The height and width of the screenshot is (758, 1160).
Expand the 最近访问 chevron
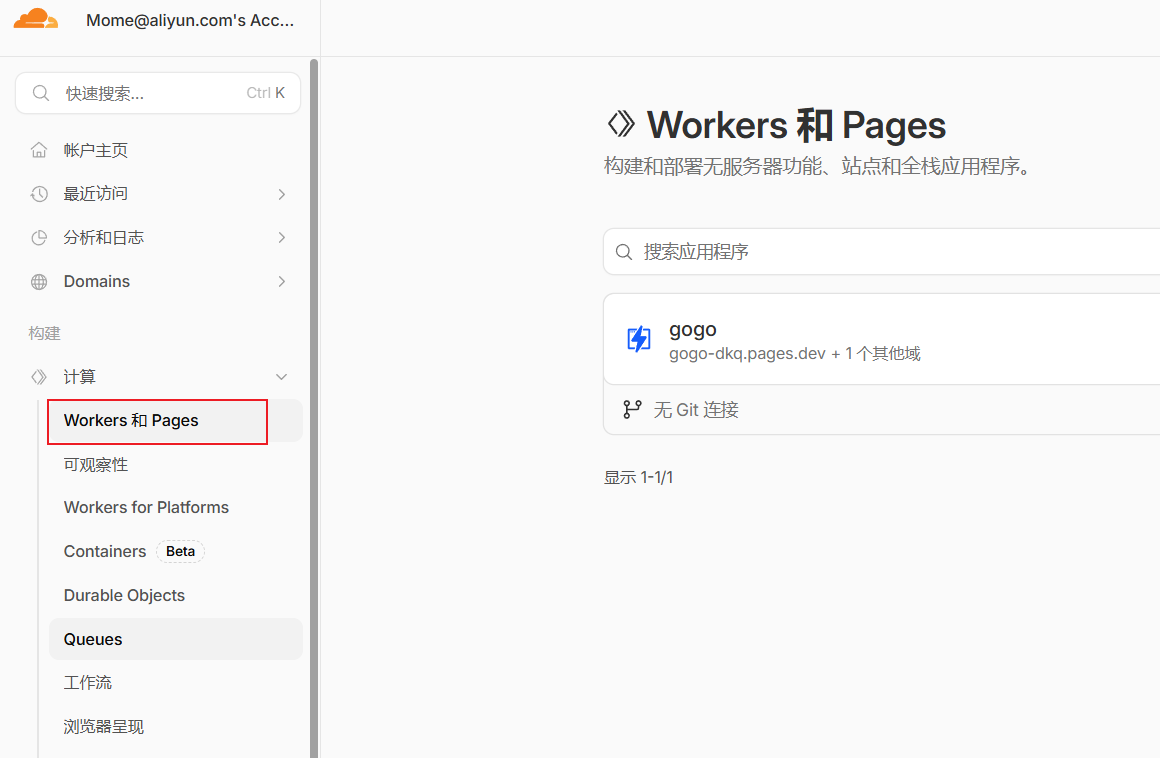[x=282, y=194]
